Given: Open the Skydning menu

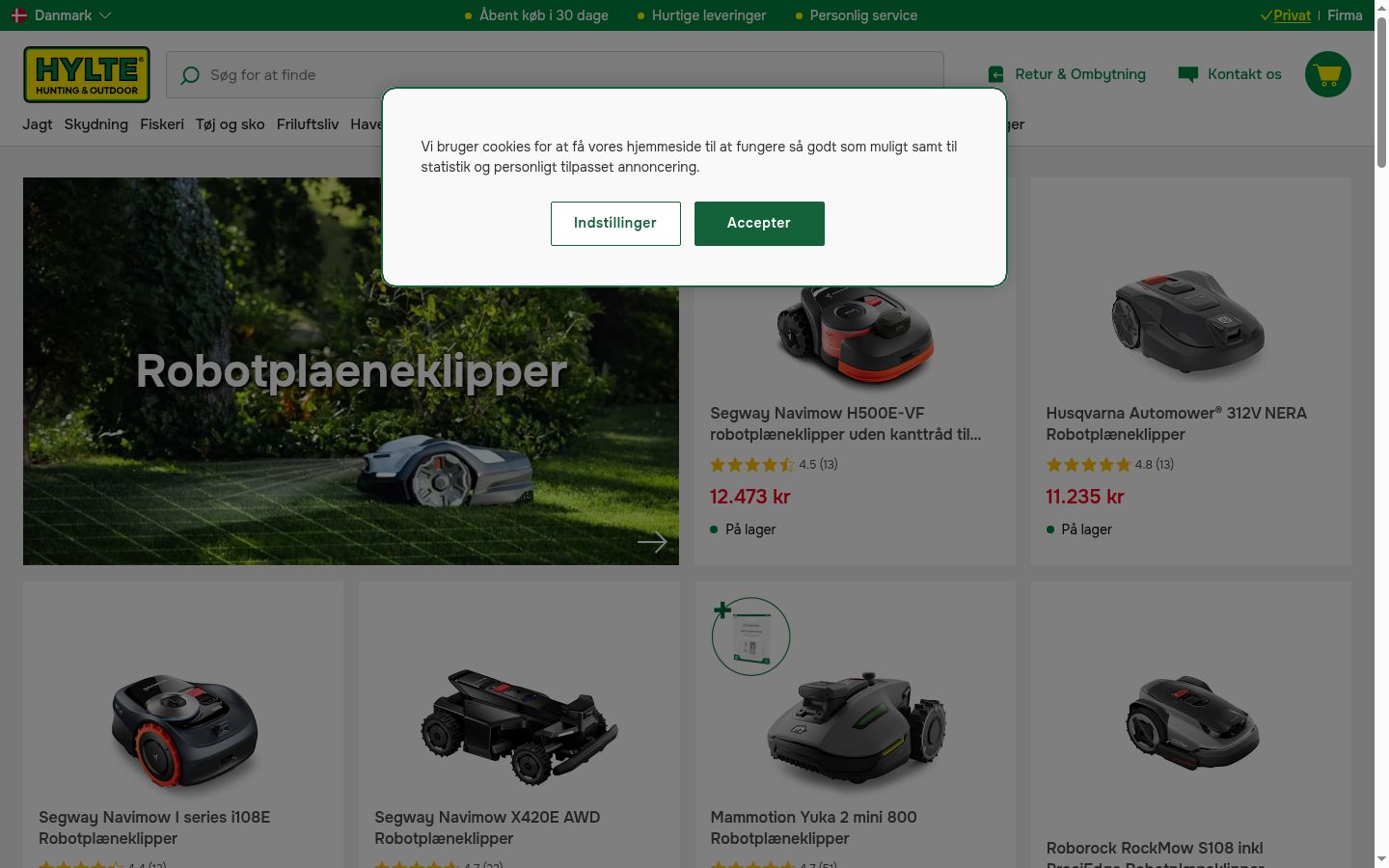Looking at the screenshot, I should (96, 124).
